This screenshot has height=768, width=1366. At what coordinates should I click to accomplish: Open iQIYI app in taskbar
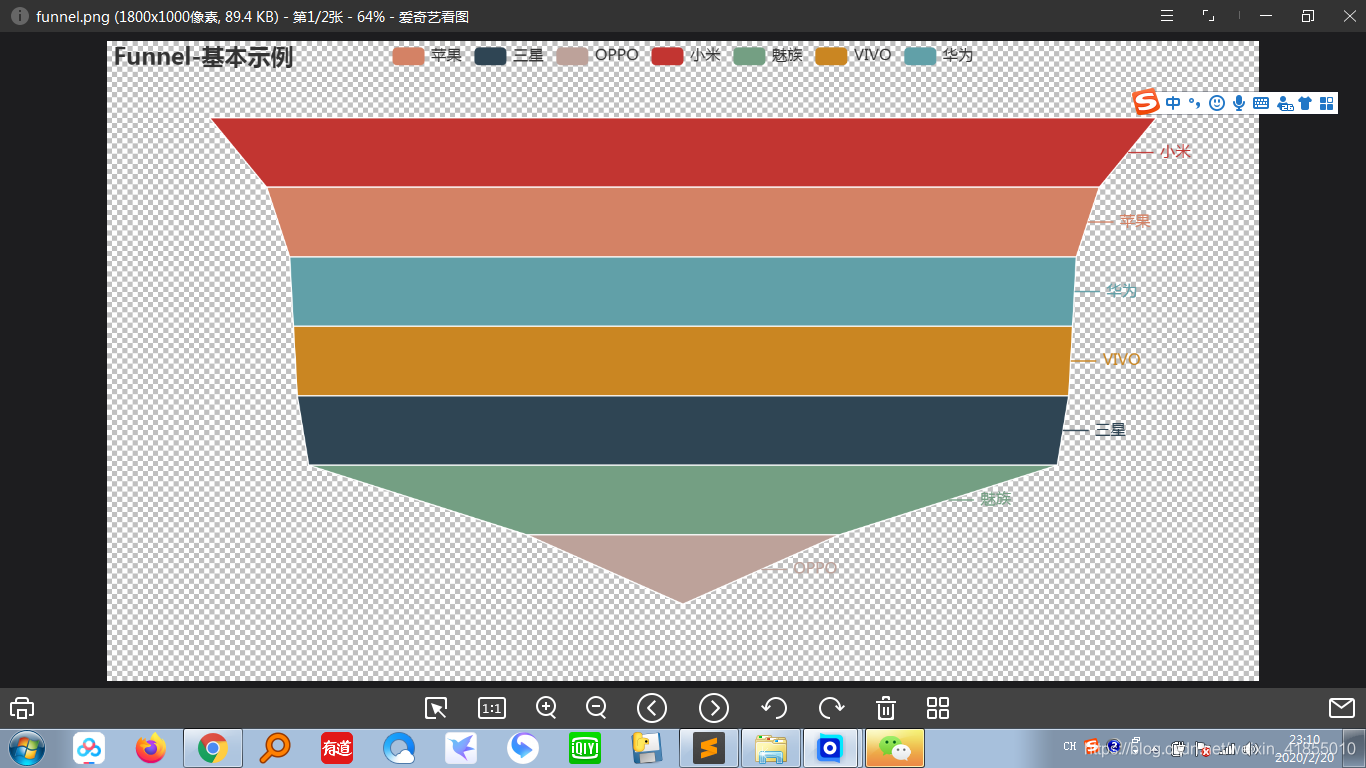(584, 747)
